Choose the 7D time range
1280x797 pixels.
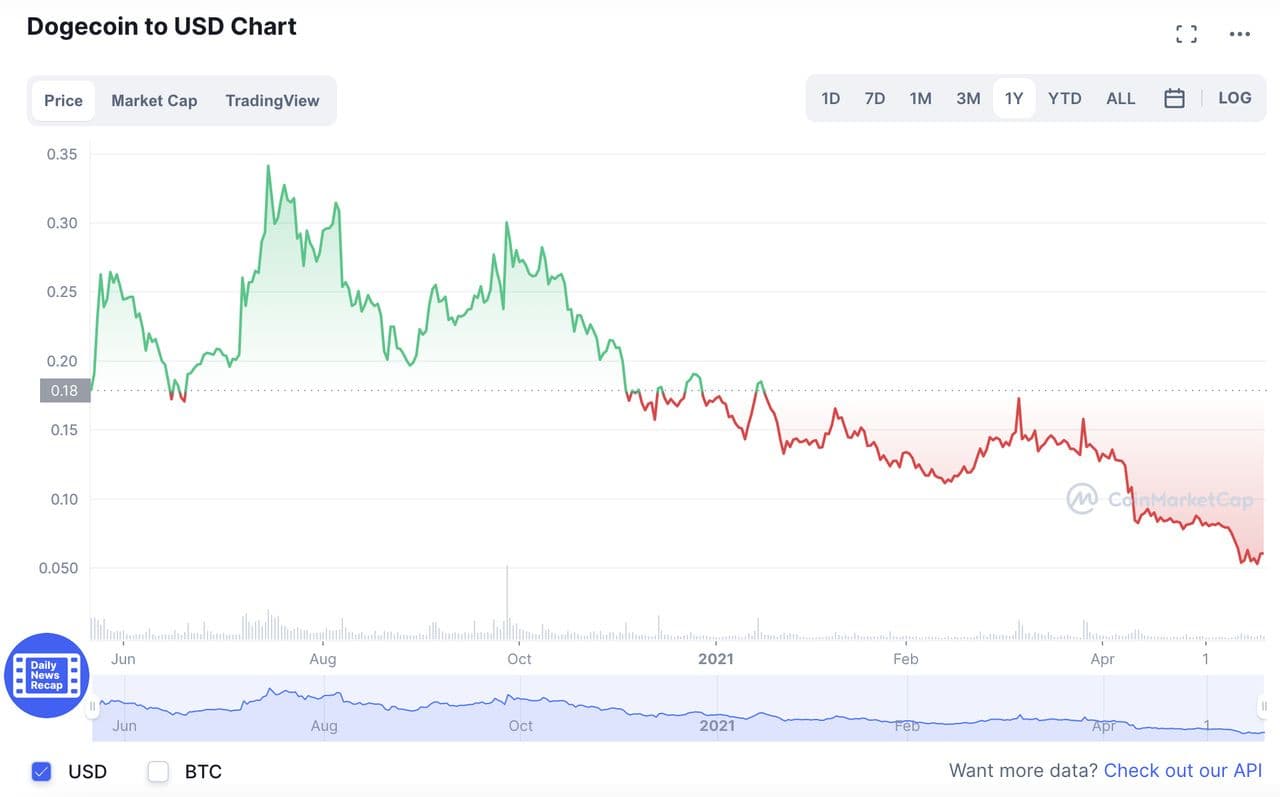click(x=875, y=98)
